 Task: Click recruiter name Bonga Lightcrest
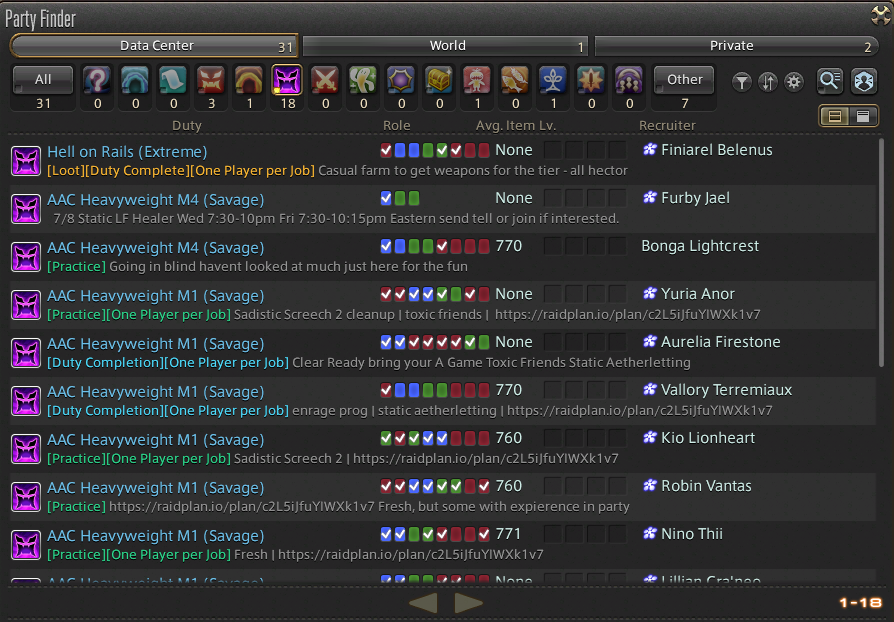[700, 246]
